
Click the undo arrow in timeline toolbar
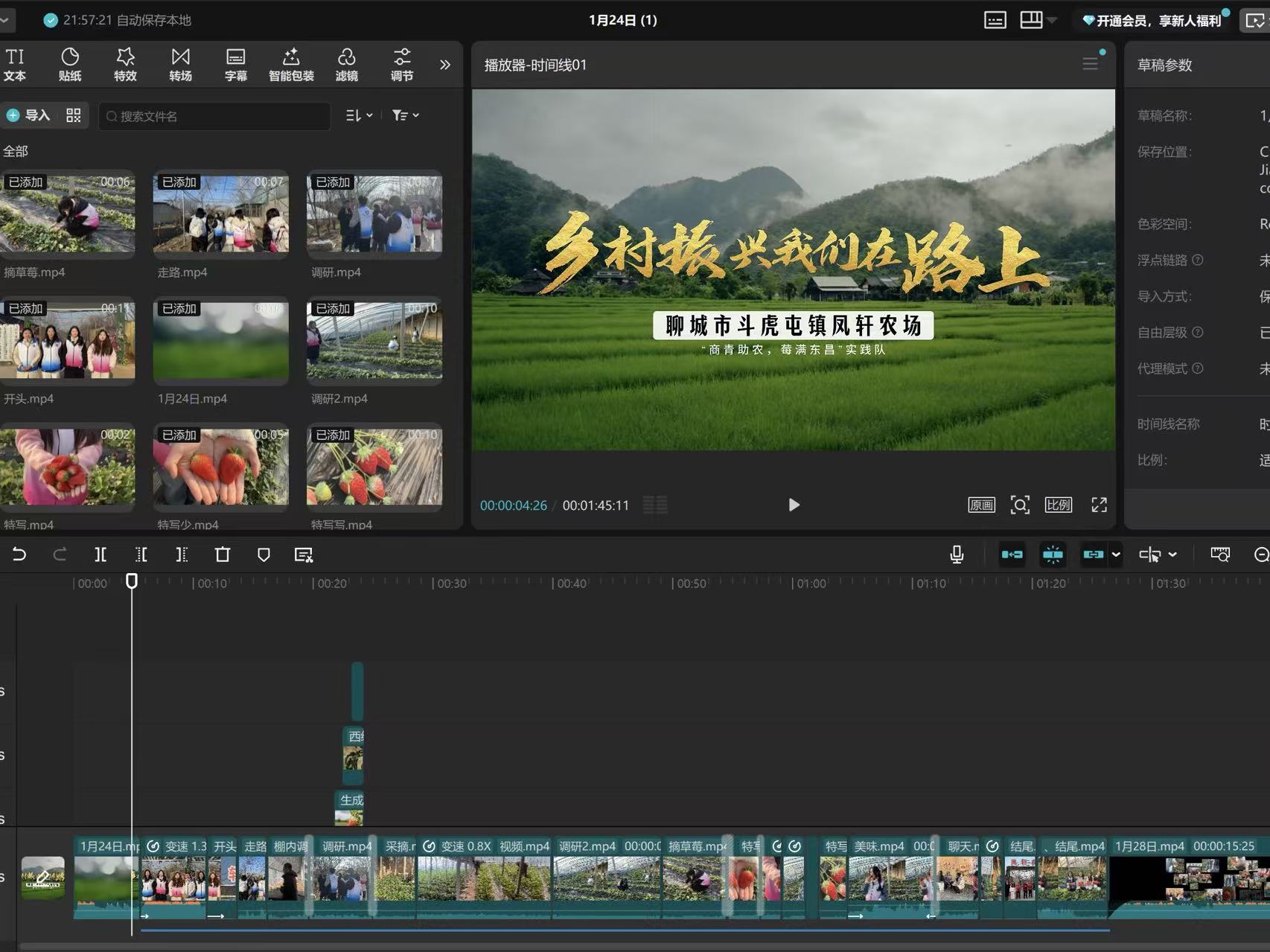tap(19, 555)
